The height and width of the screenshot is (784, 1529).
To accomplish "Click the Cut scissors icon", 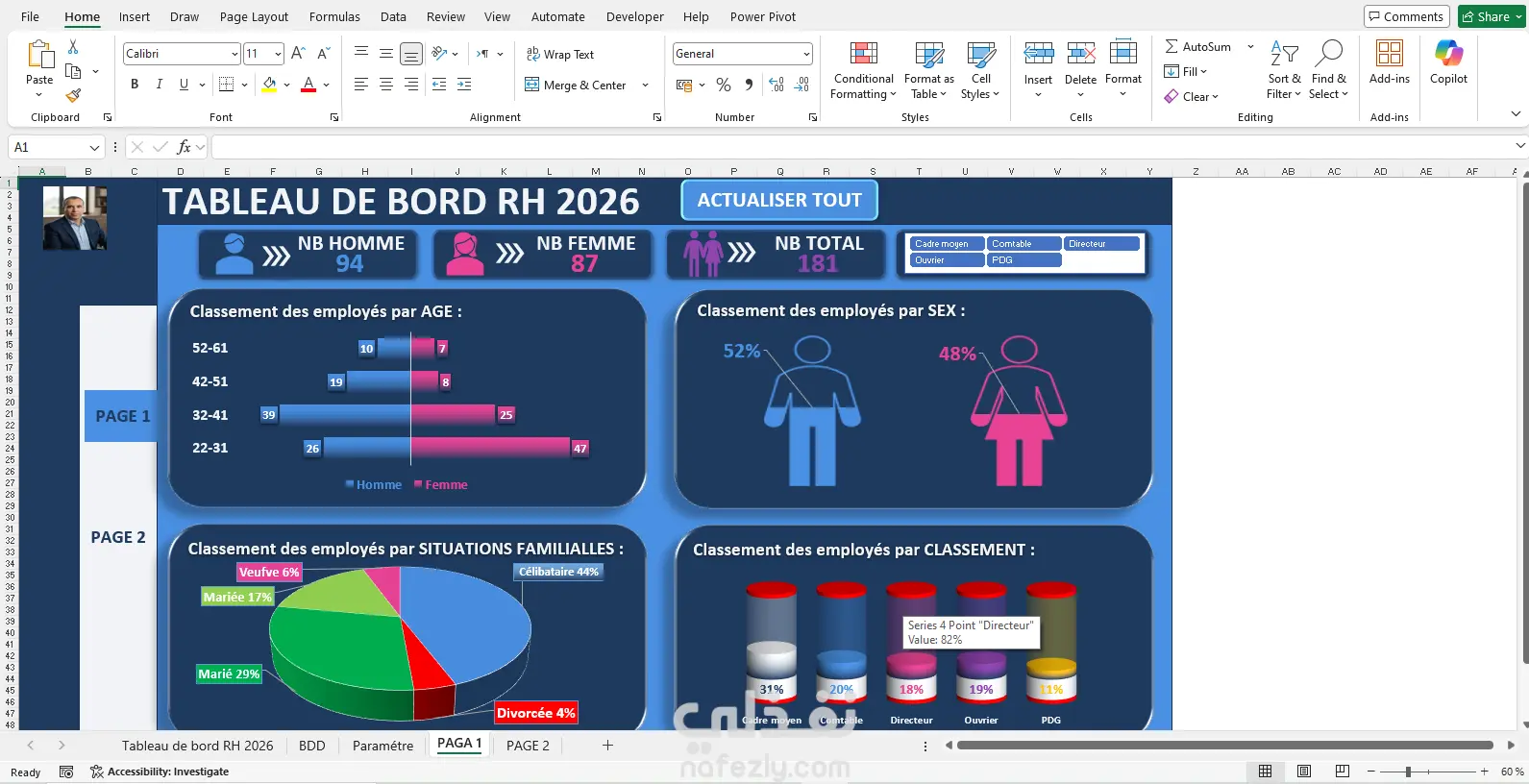I will tap(73, 46).
